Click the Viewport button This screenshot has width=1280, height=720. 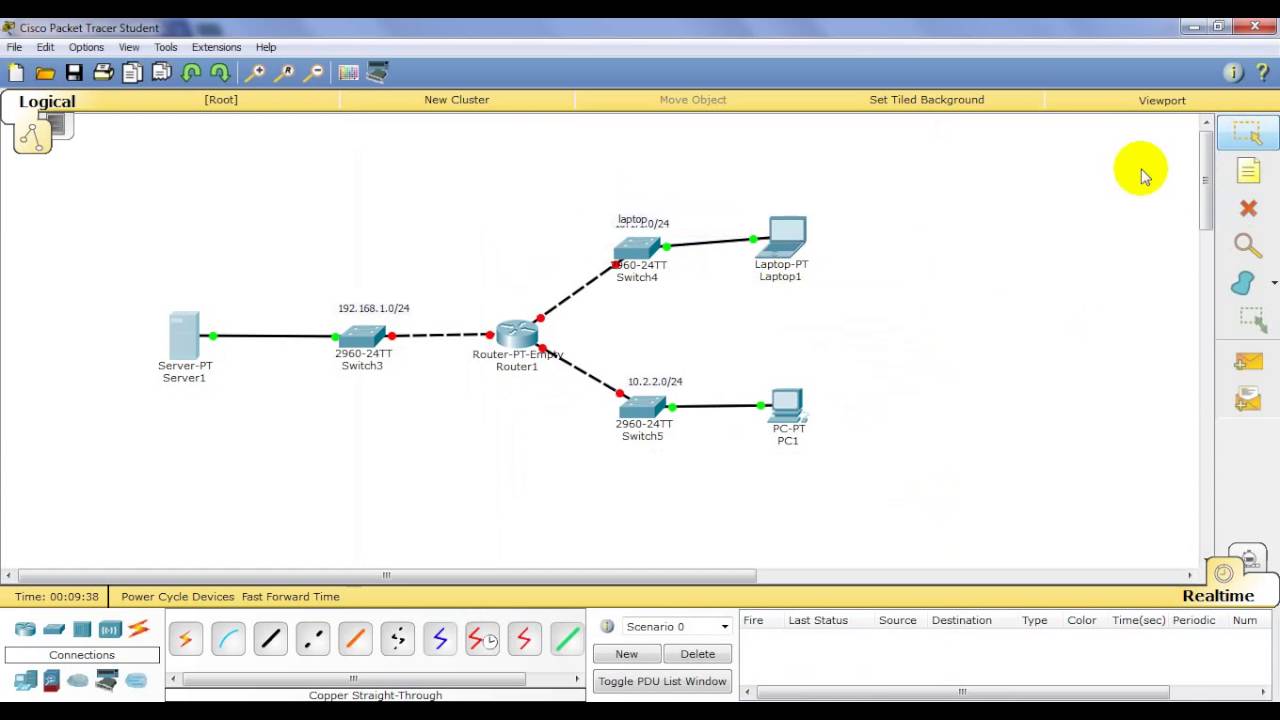[1162, 100]
